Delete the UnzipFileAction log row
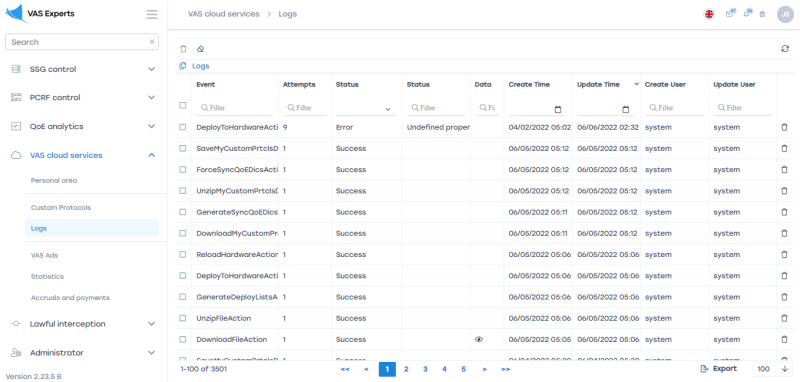Viewport: 800px width, 382px height. point(784,318)
